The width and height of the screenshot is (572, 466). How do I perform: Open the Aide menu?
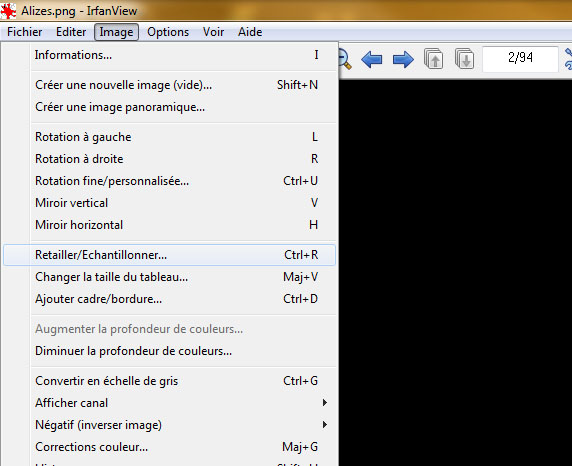click(250, 32)
